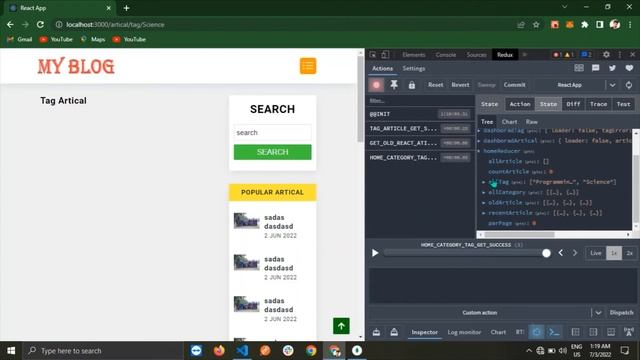Image resolution: width=640 pixels, height=360 pixels.
Task: Expand the oldArticle array node
Action: tap(484, 202)
